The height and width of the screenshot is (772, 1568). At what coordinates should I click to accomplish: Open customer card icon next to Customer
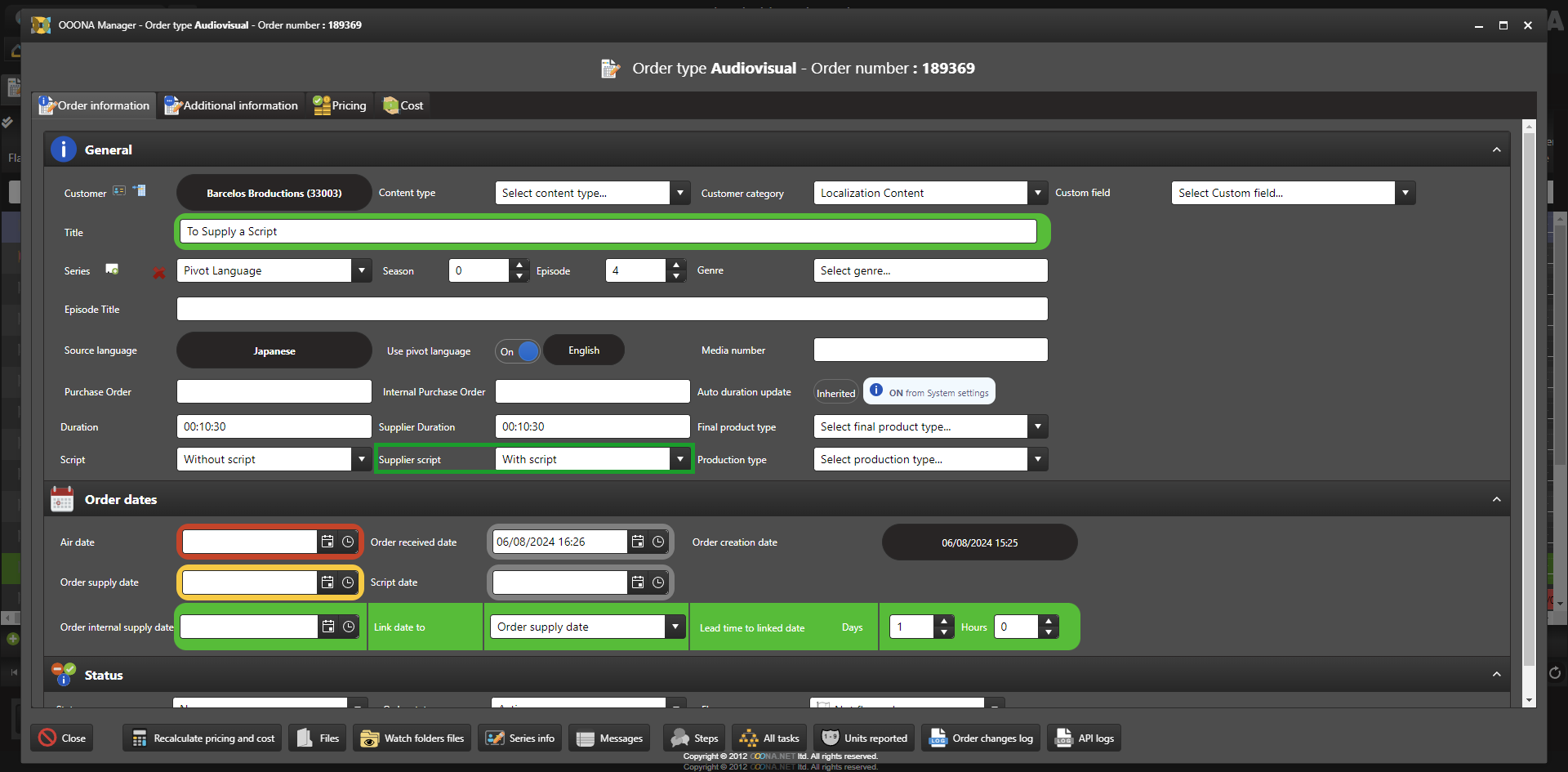pyautogui.click(x=119, y=191)
